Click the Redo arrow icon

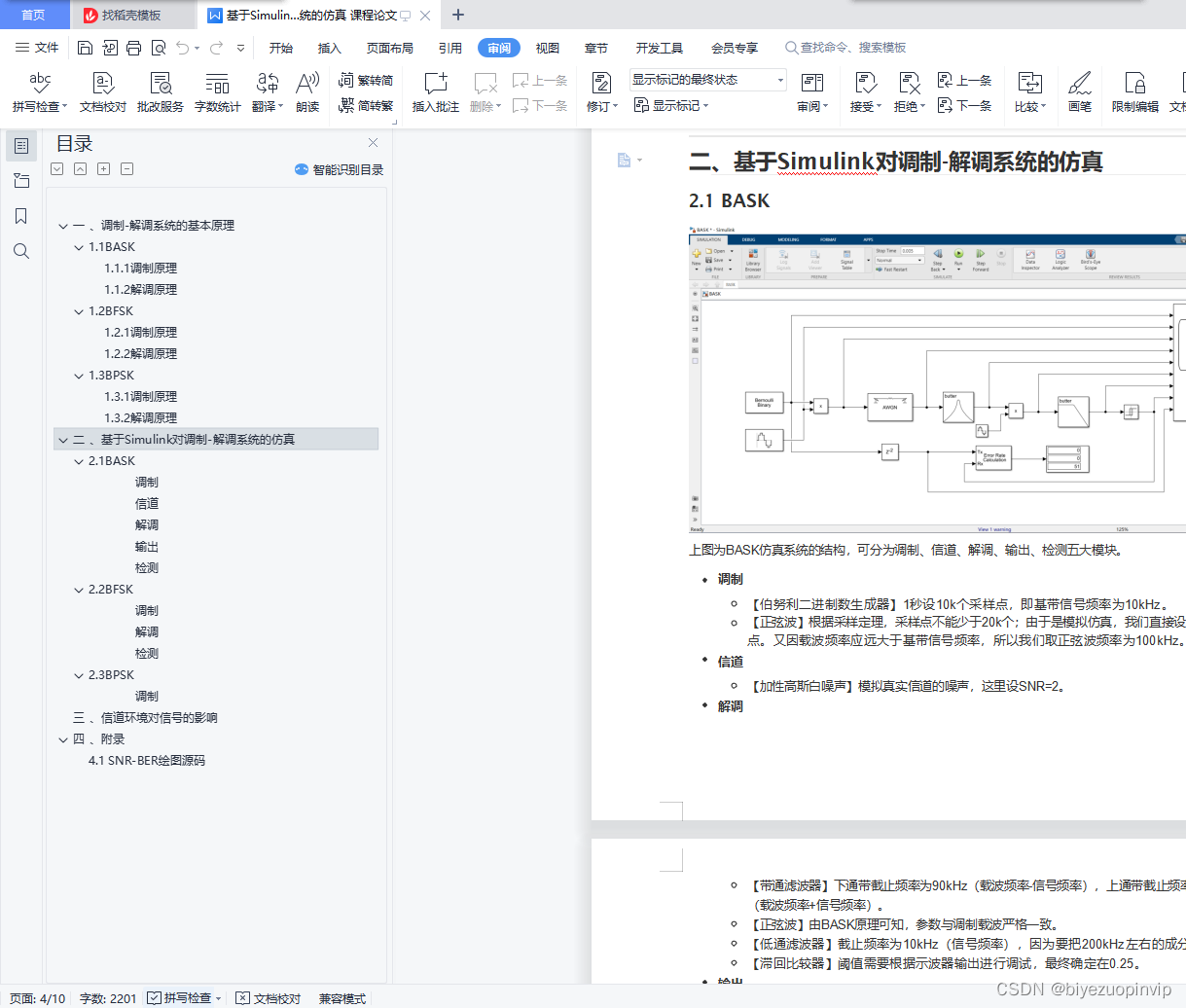coord(216,48)
